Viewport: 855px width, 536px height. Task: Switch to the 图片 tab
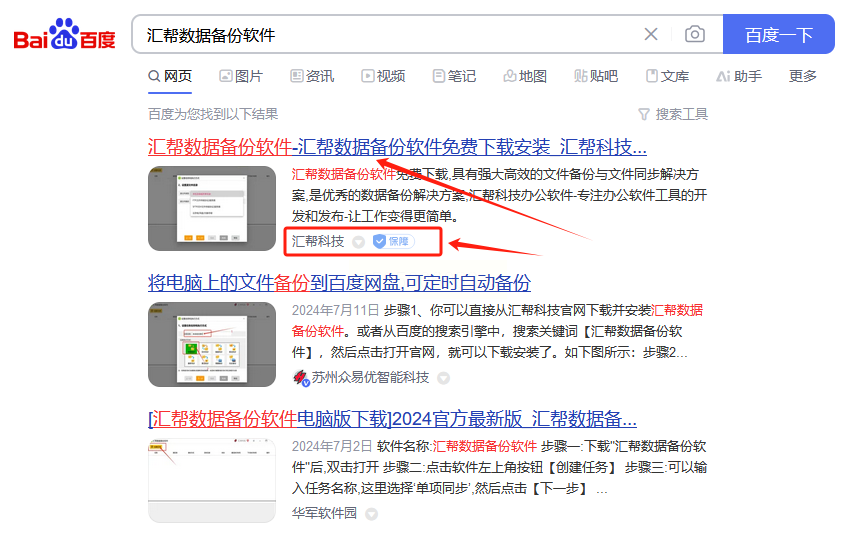(x=241, y=76)
